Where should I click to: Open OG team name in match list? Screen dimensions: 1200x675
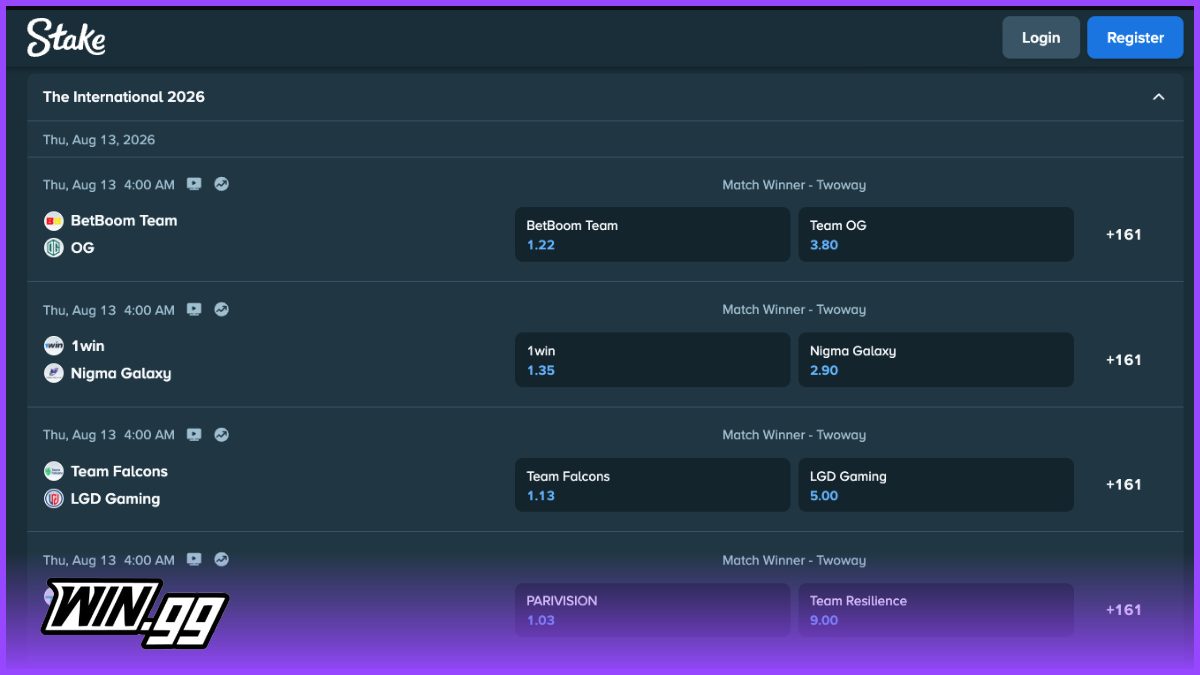(x=83, y=248)
